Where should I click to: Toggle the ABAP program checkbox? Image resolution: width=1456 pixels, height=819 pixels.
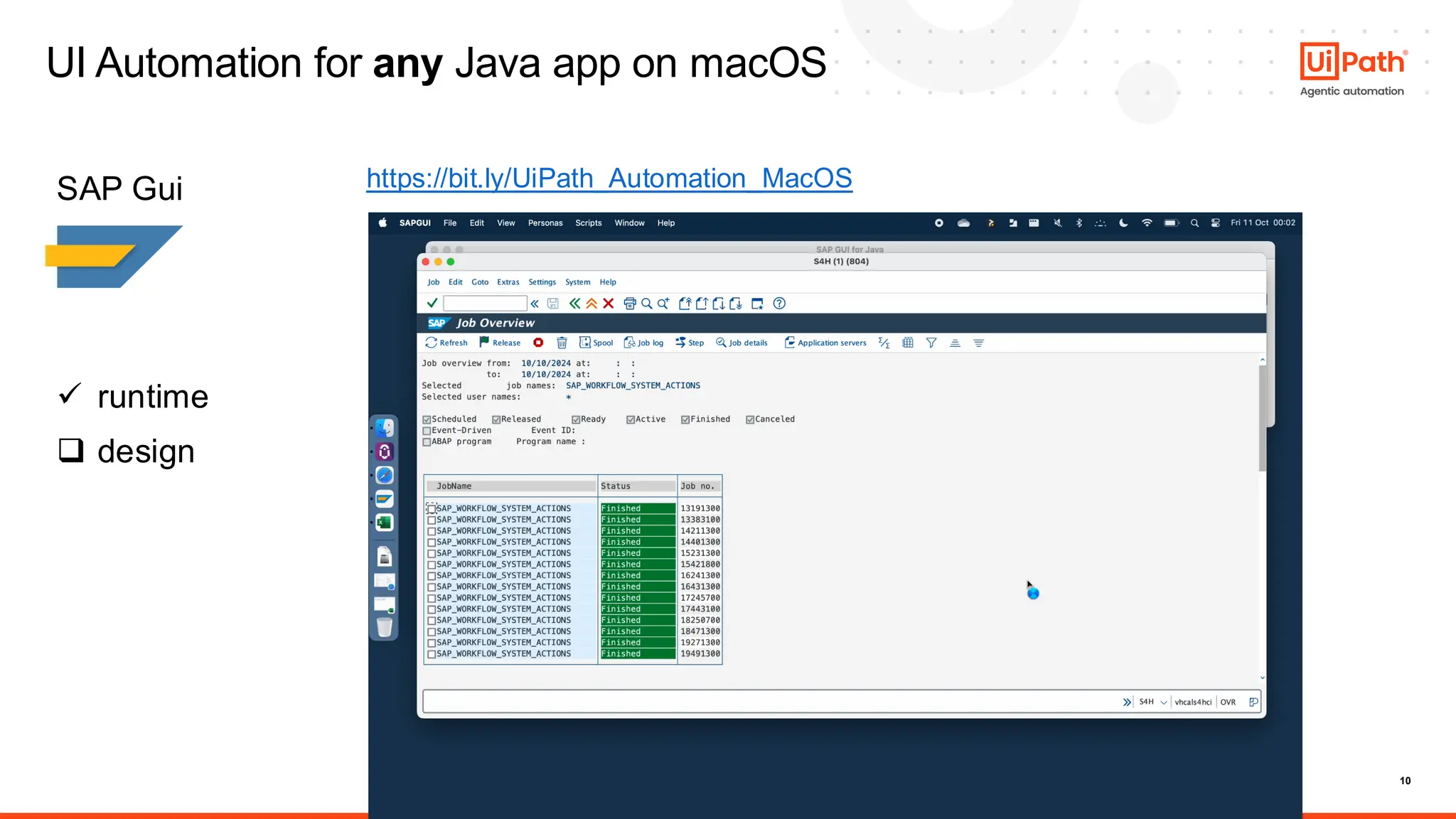[x=427, y=442]
